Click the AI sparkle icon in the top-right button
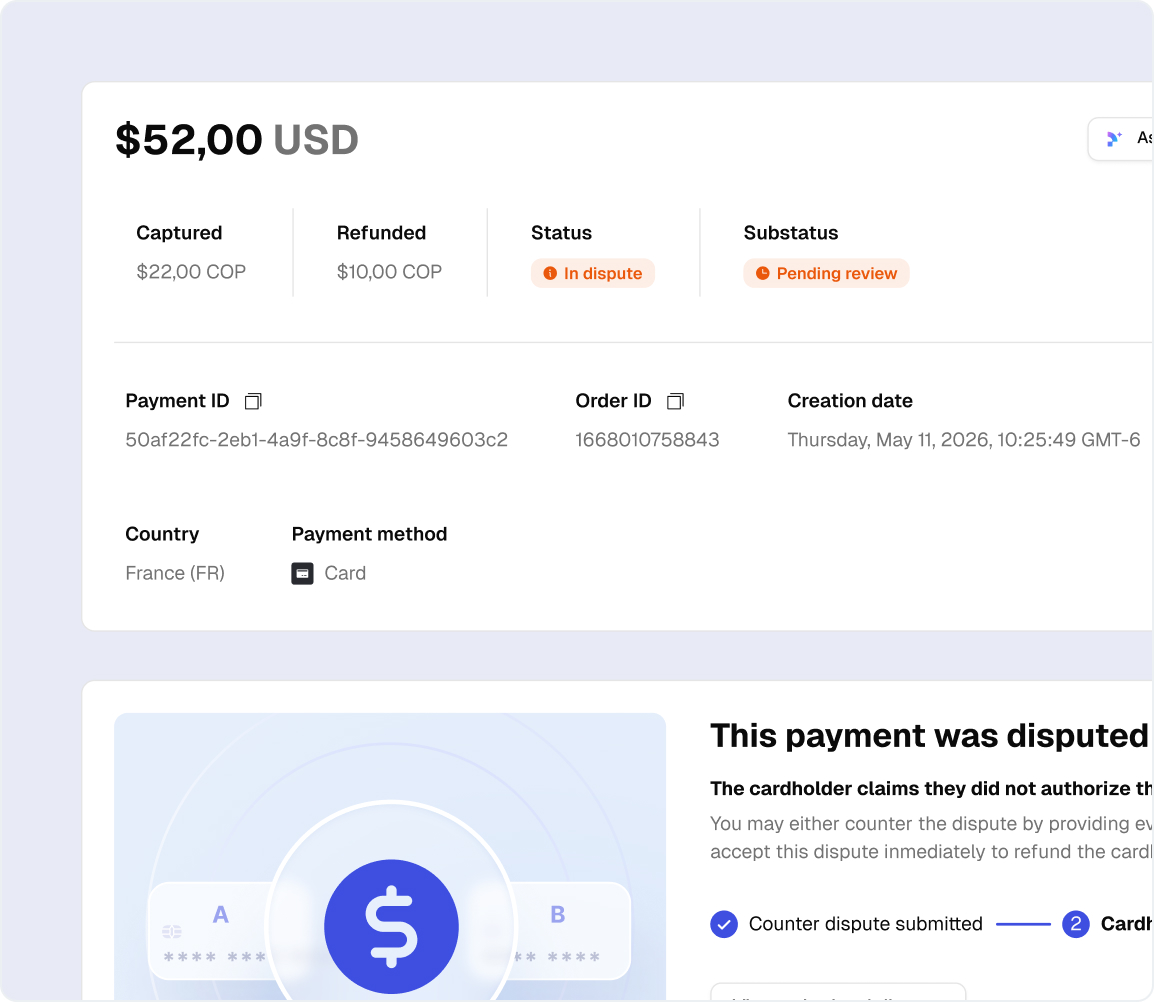The height and width of the screenshot is (1002, 1154). (x=1114, y=139)
